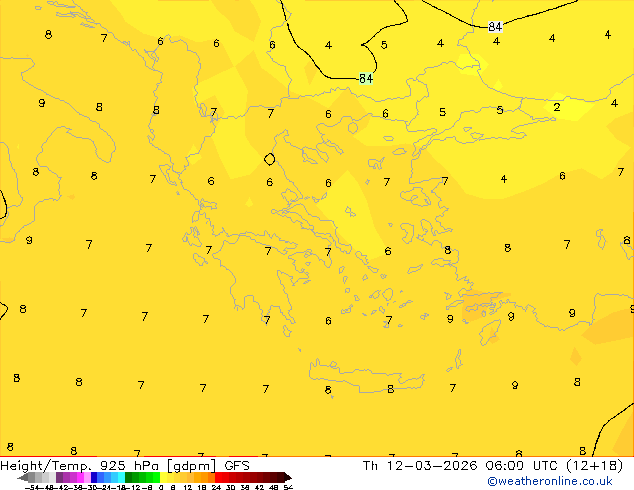This screenshot has width=634, height=490.
Task: Click the dark maroon right arrow of the legend bar
Action: (288, 477)
